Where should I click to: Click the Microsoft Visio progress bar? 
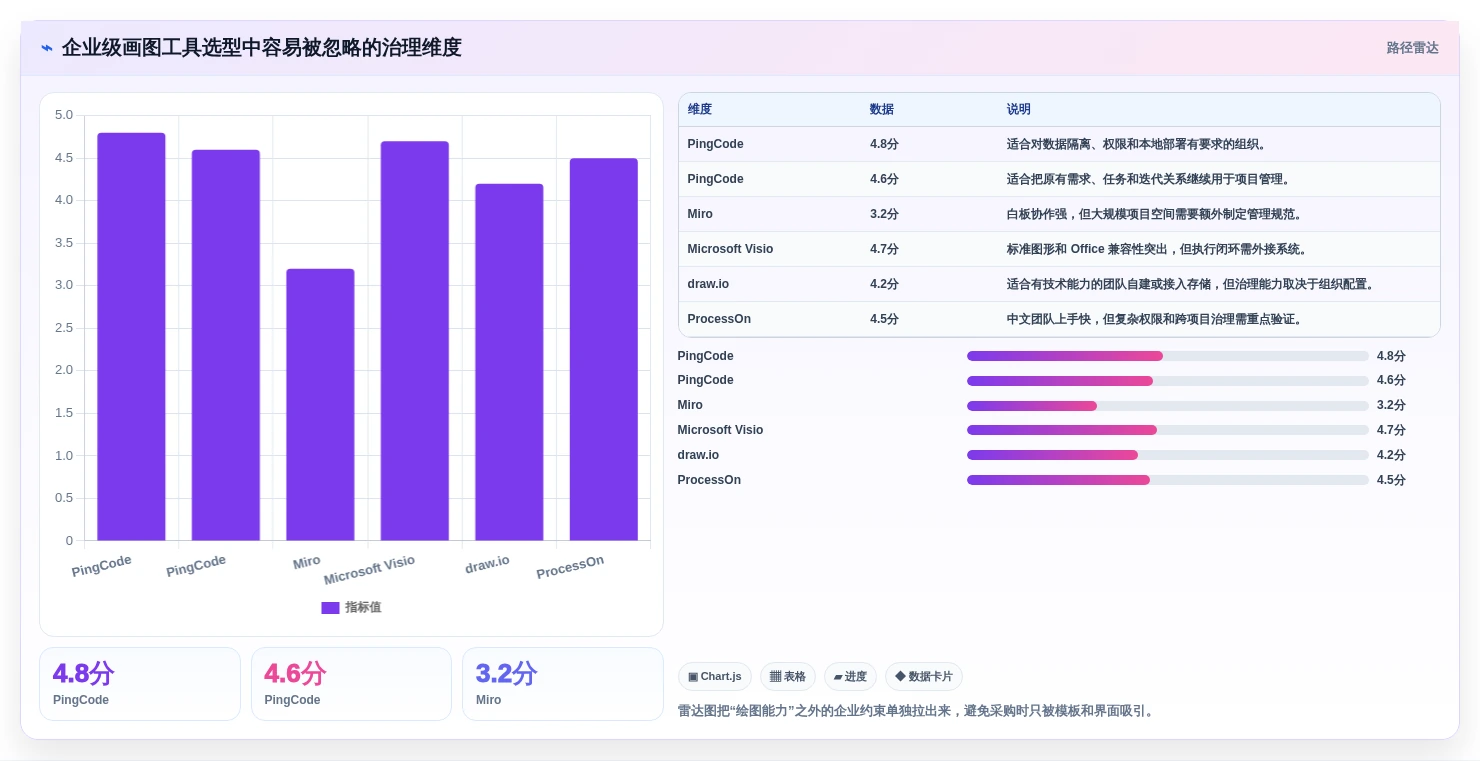point(1167,430)
